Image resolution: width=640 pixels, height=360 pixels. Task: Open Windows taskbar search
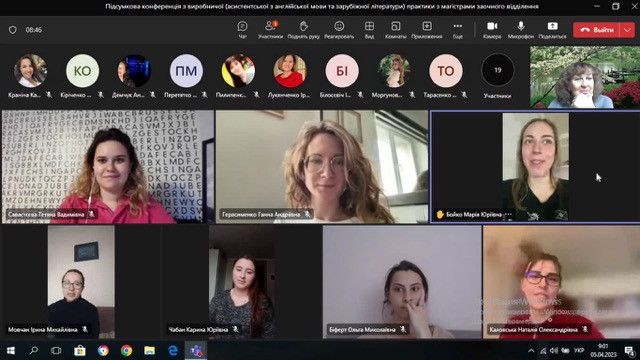pos(34,351)
